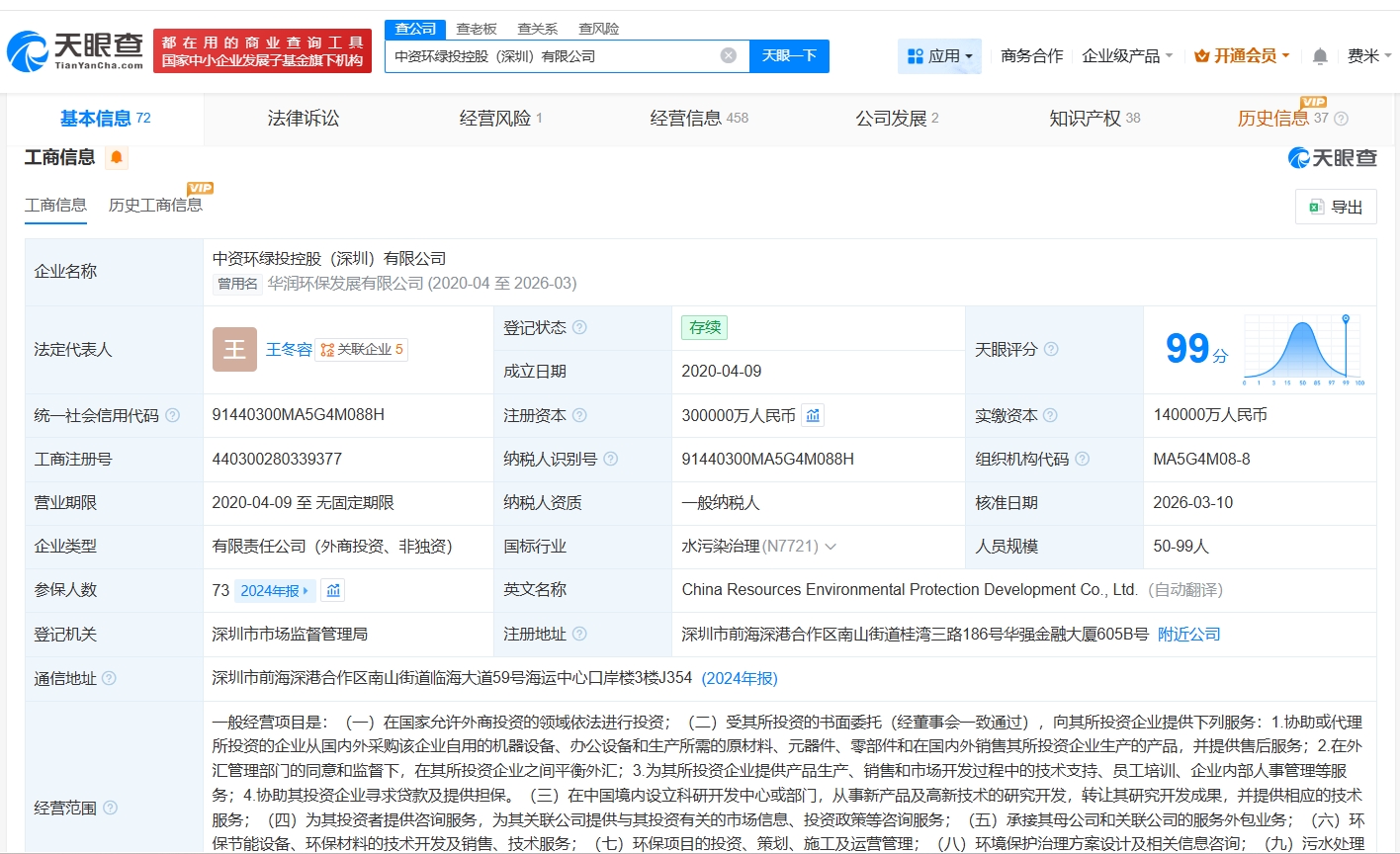Open legal representative 王冬容 link
Image resolution: width=1400 pixels, height=854 pixels.
coord(289,350)
